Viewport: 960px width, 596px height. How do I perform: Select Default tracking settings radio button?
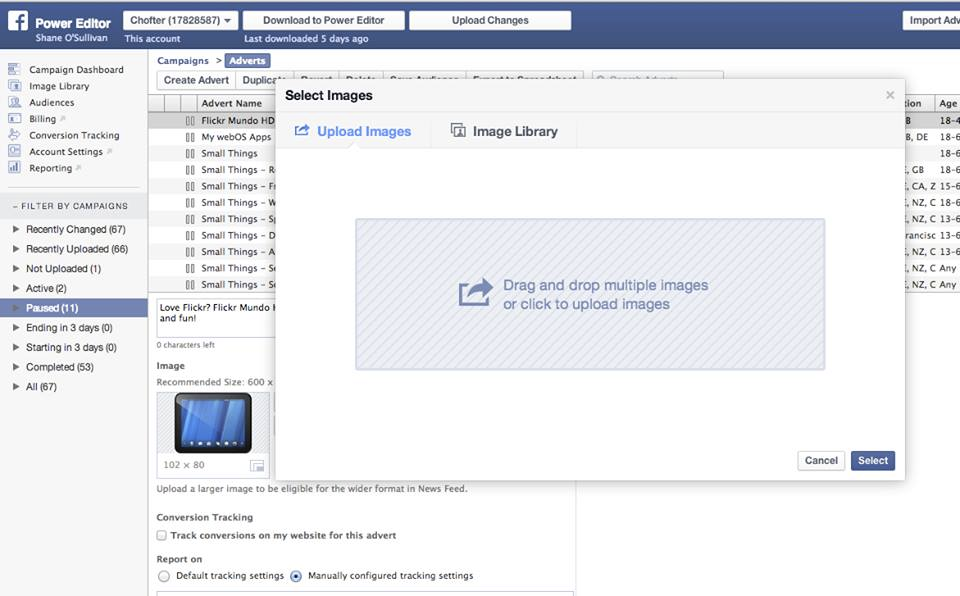point(163,576)
